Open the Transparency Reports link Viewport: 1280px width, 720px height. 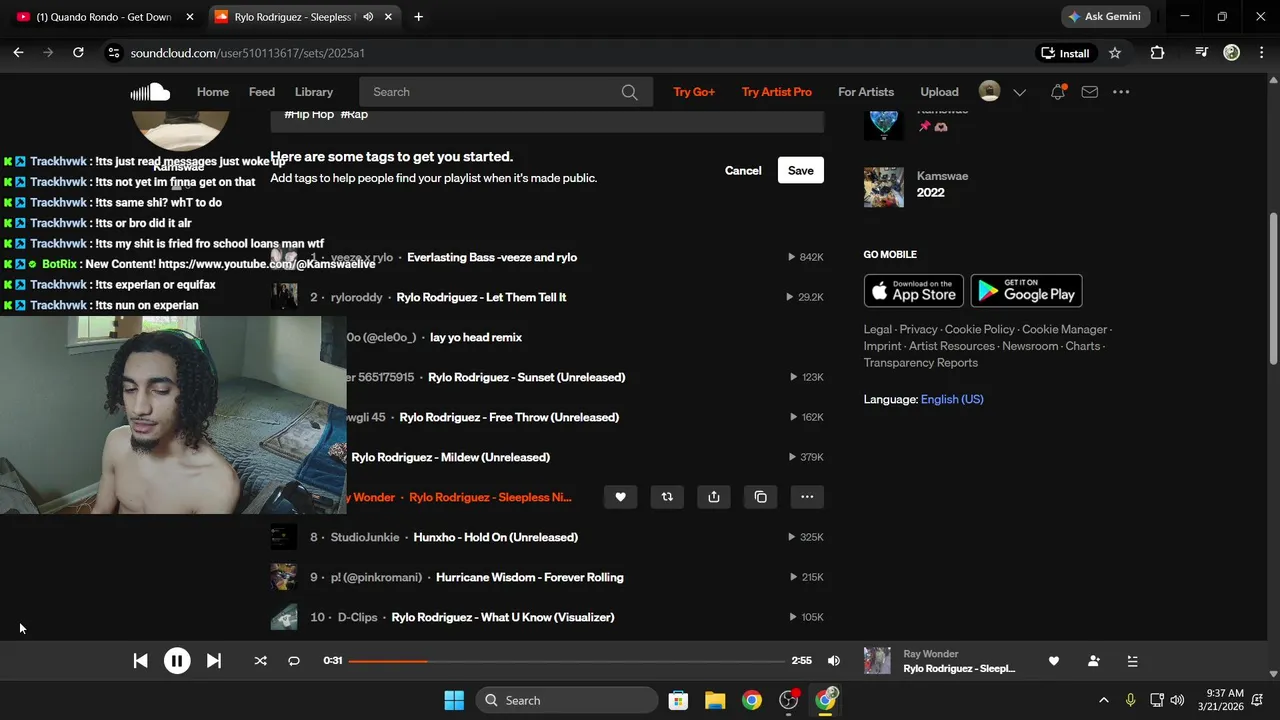[921, 363]
